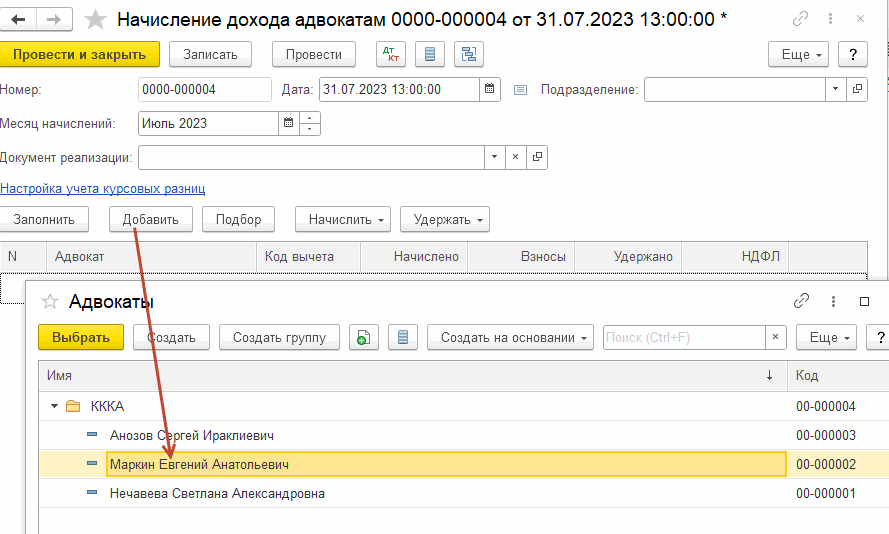The height and width of the screenshot is (534, 889).
Task: Click in the Поиск search field
Action: [684, 338]
